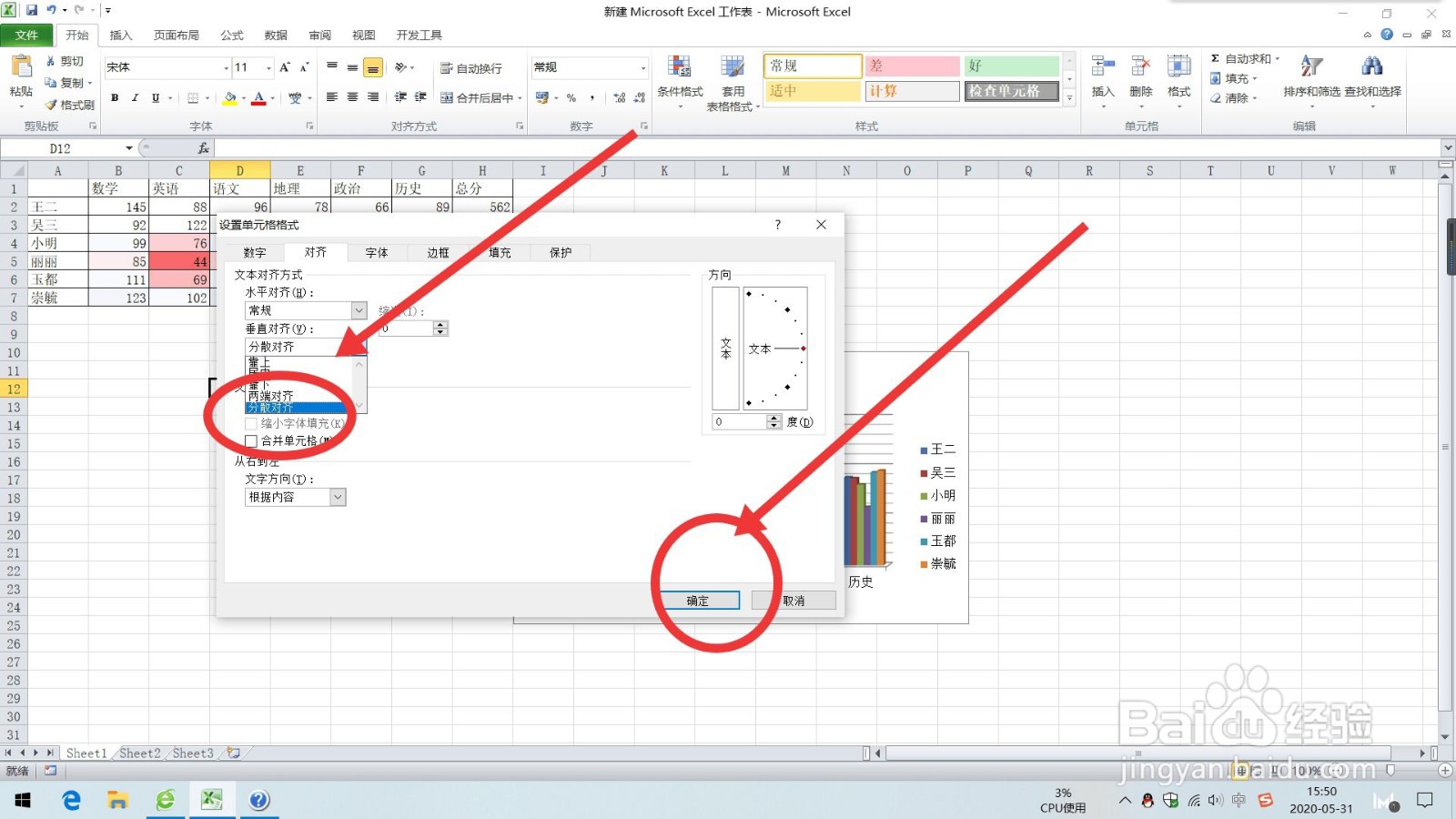Select the highlighted 分散对齐 list option
This screenshot has width=1456, height=819.
click(x=297, y=408)
